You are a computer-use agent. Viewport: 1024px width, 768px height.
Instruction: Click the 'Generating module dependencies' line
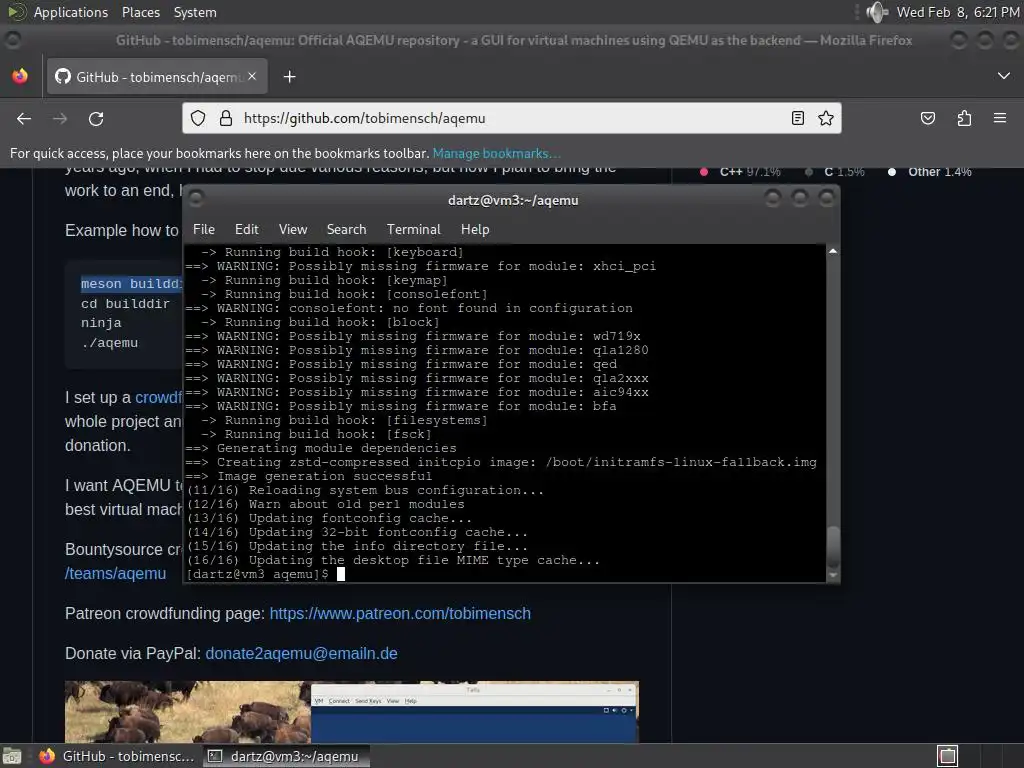coord(321,448)
